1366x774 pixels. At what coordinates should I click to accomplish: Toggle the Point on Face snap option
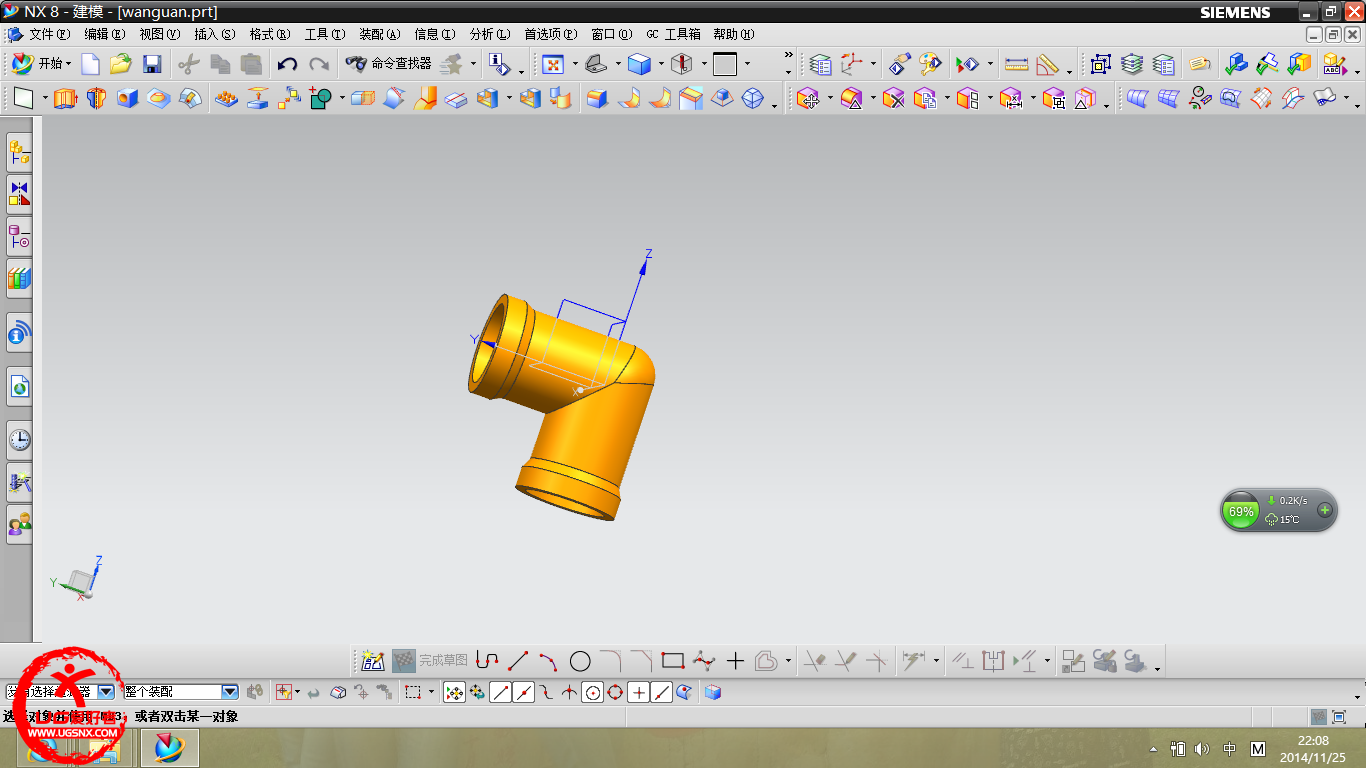click(x=685, y=692)
